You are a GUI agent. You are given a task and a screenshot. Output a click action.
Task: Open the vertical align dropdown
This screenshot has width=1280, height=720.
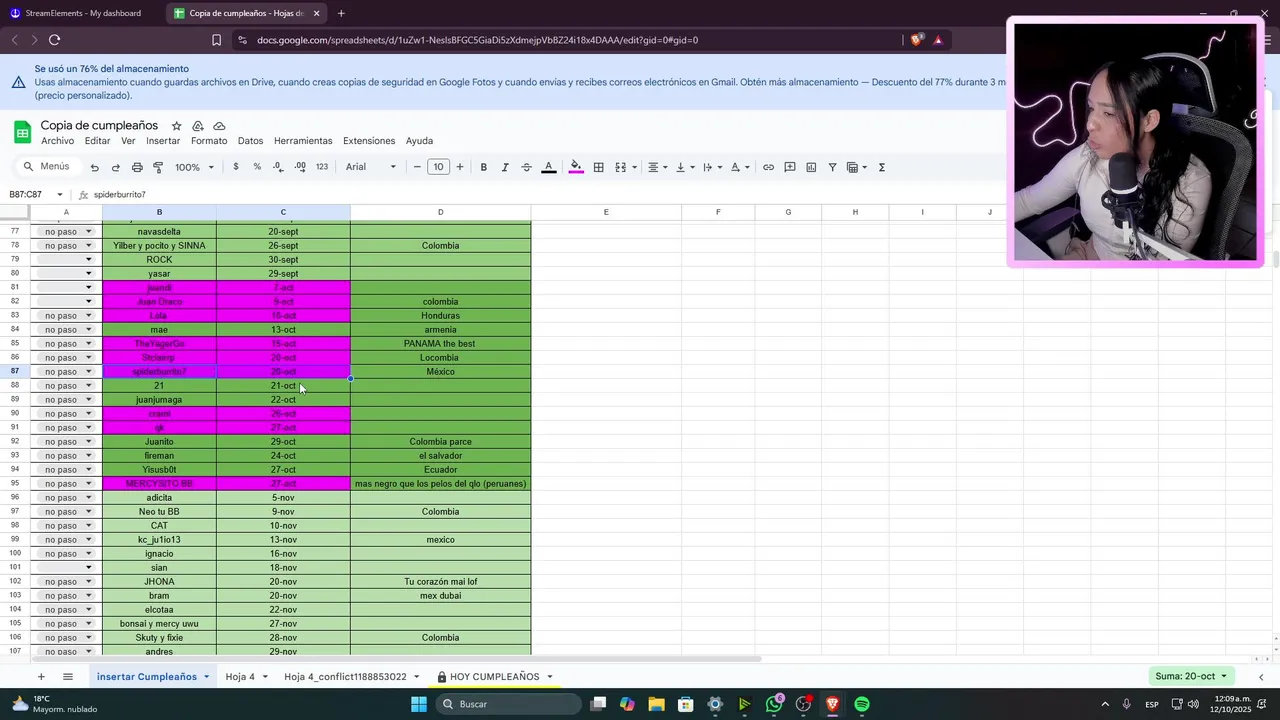pyautogui.click(x=685, y=167)
